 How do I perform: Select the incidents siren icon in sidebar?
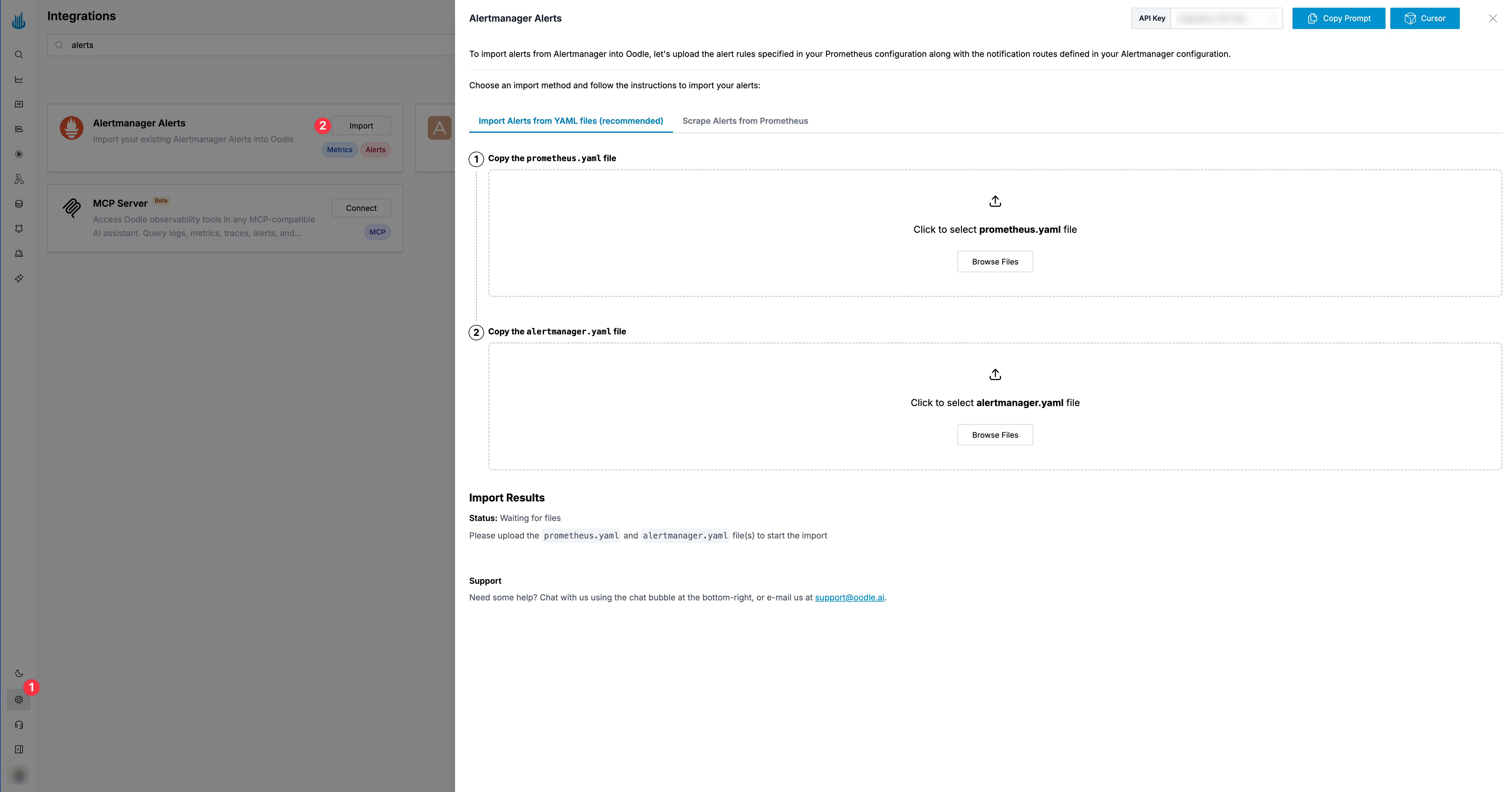(x=19, y=254)
